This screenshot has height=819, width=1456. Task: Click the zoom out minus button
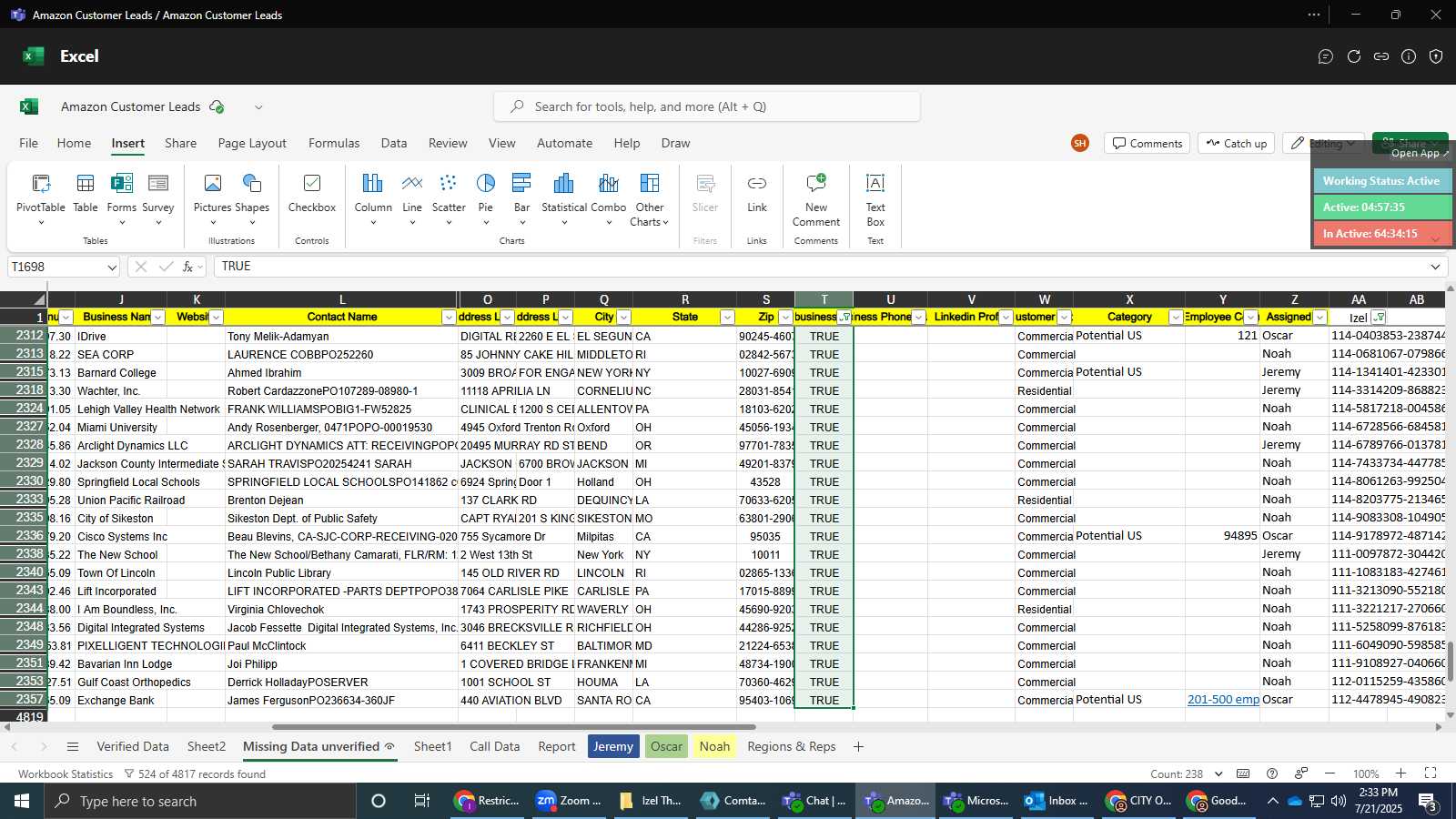click(x=1330, y=773)
